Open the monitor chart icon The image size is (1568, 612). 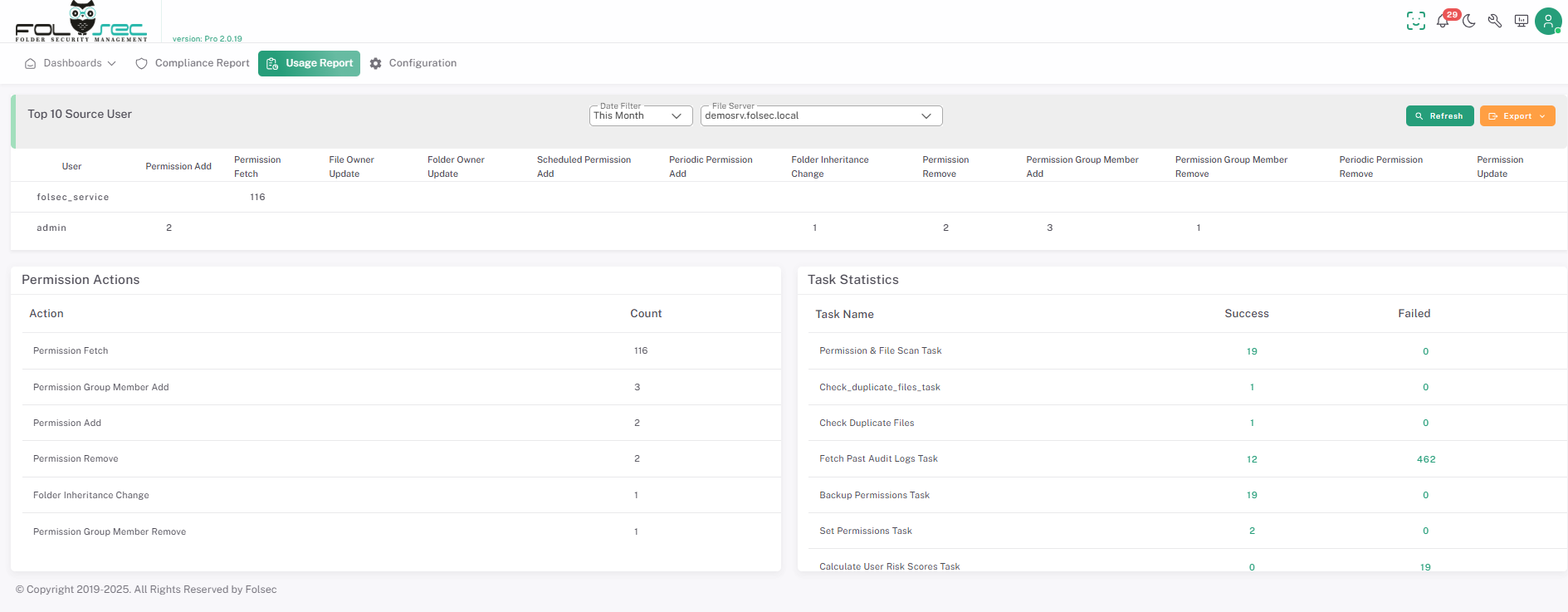1522,21
